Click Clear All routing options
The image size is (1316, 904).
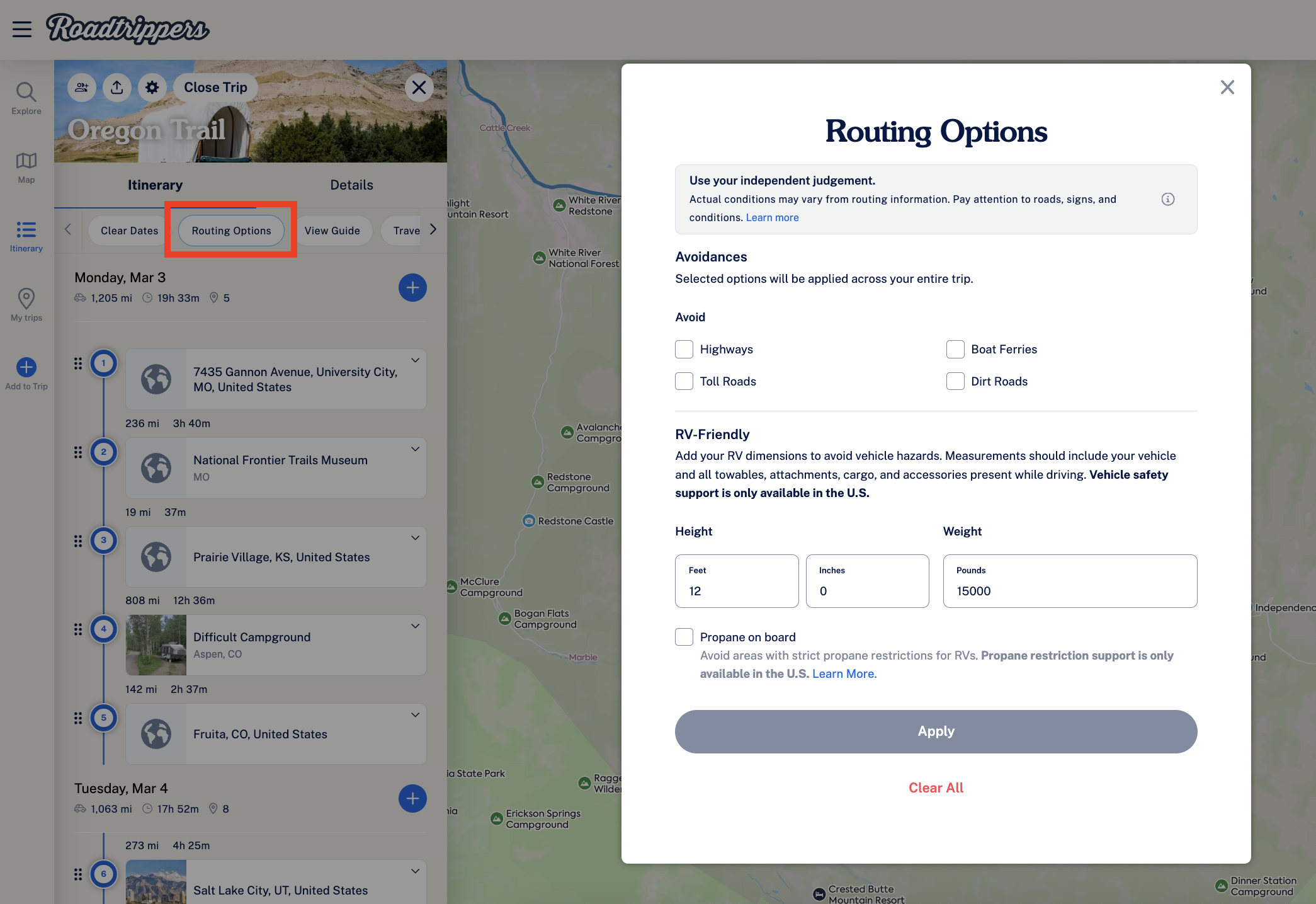tap(936, 788)
